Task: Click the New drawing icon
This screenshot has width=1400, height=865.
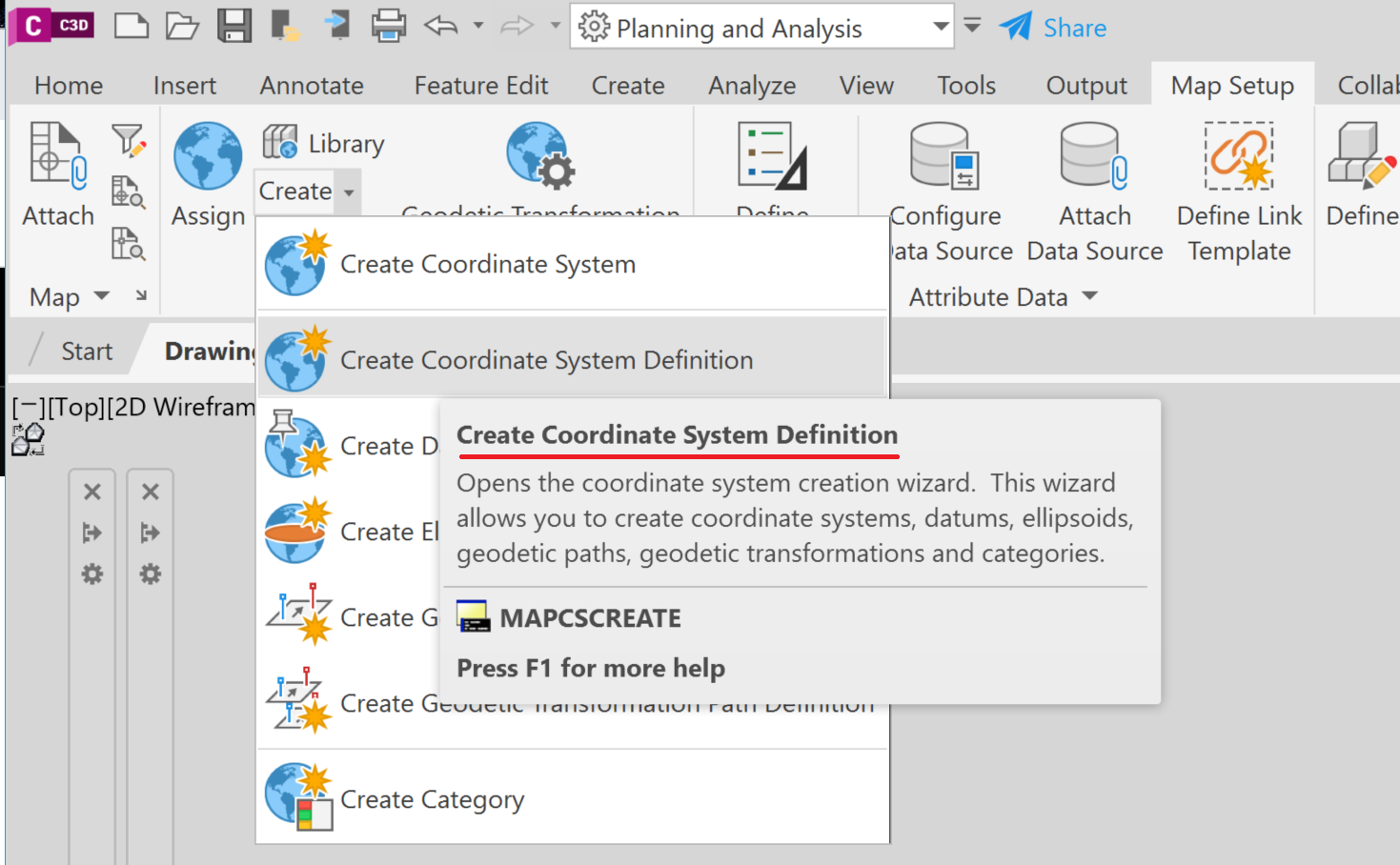Action: pyautogui.click(x=132, y=26)
